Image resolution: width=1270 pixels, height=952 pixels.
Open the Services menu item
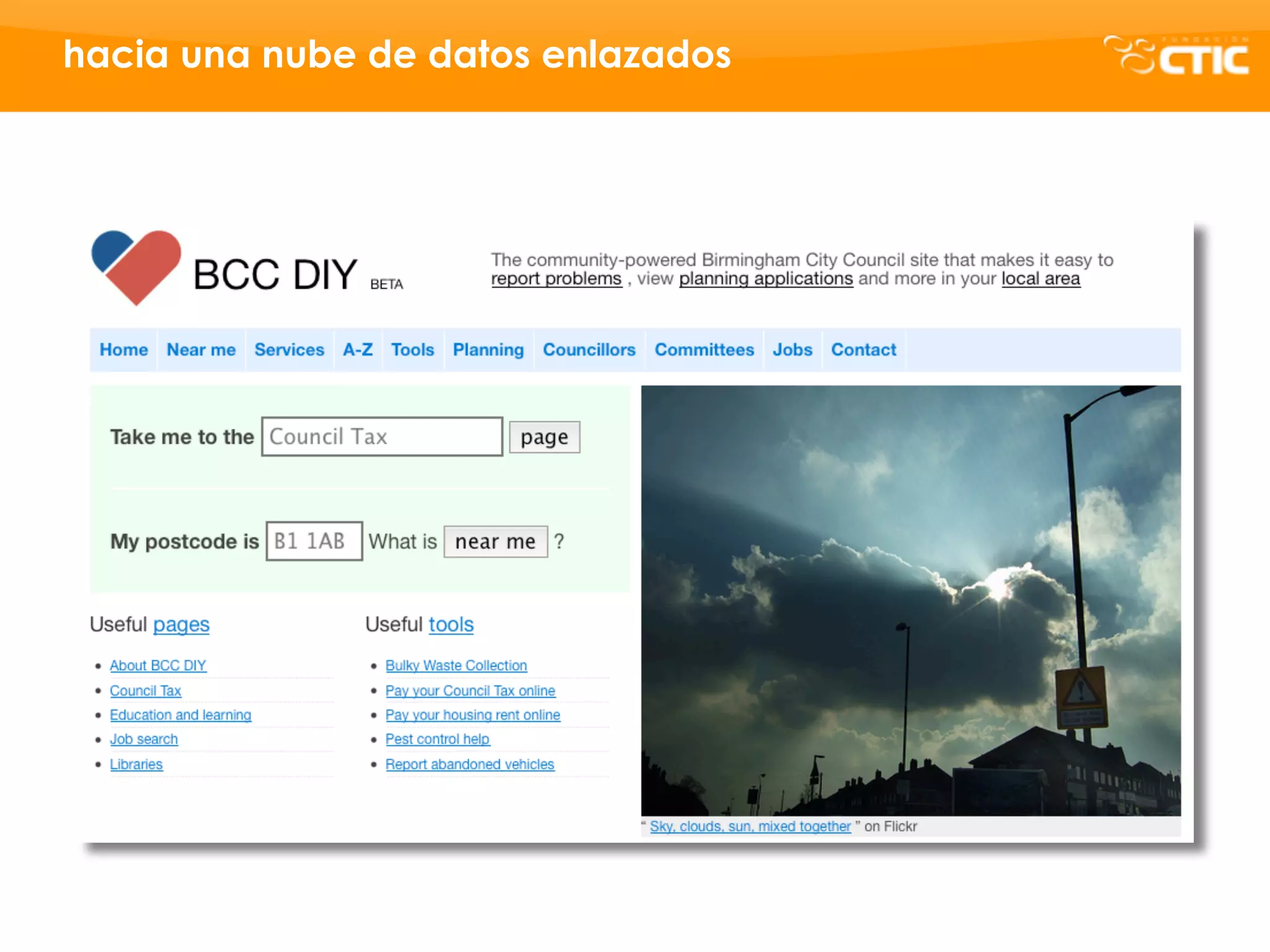[x=289, y=350]
